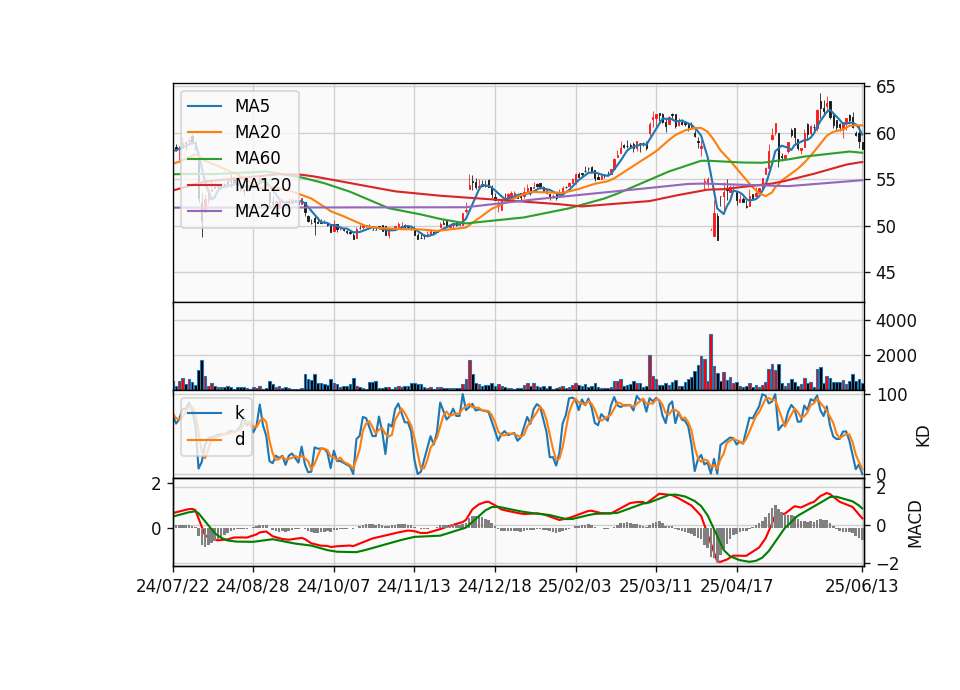This screenshot has width=960, height=690.
Task: Click the date label 25/03/11
Action: coord(656,586)
